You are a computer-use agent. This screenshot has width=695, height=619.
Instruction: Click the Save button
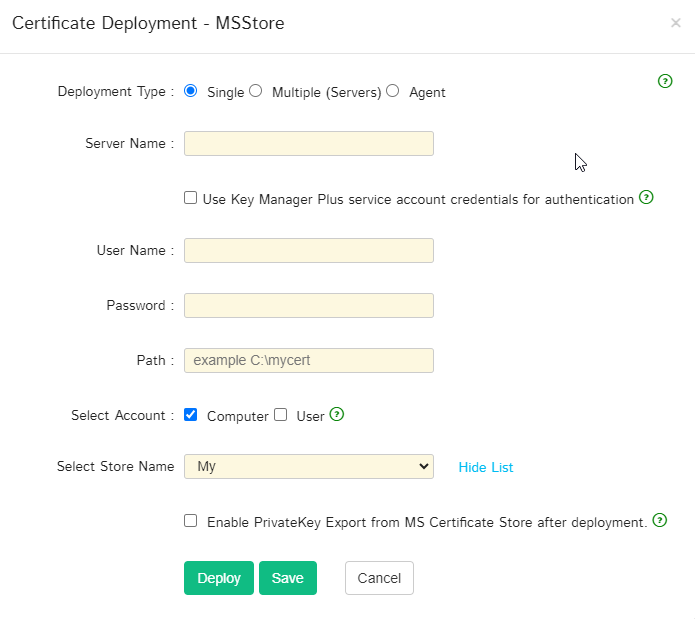pyautogui.click(x=287, y=578)
